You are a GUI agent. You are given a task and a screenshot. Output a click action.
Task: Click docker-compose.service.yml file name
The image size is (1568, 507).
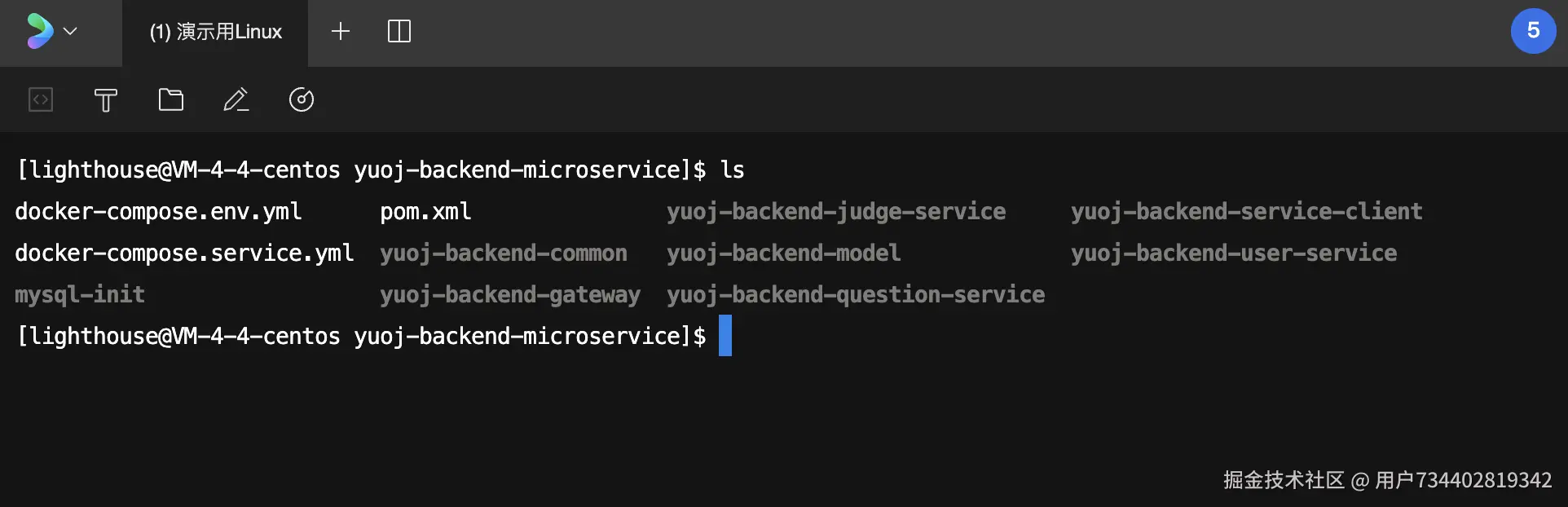pos(184,253)
